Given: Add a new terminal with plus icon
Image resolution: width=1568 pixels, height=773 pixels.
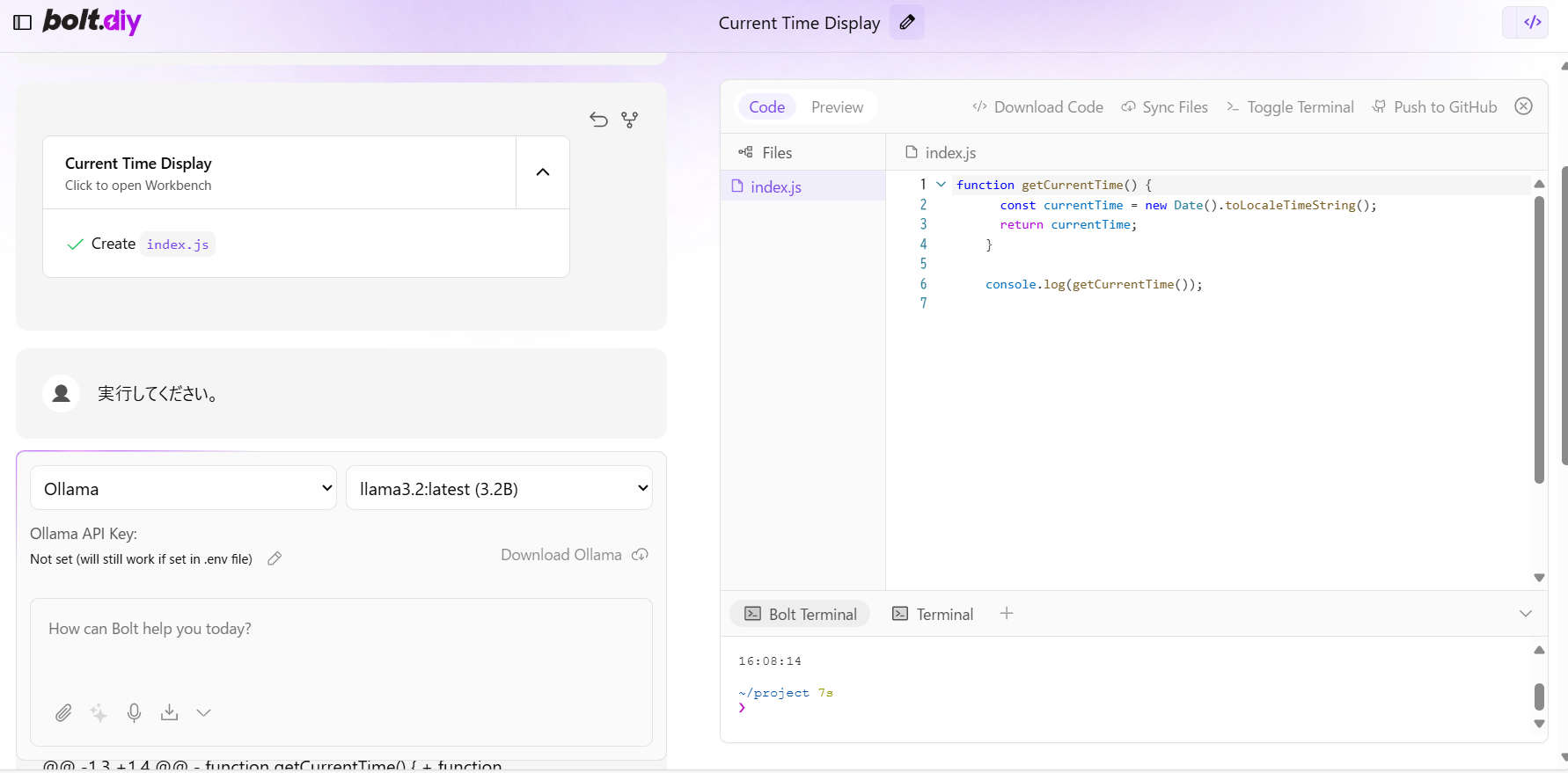Looking at the screenshot, I should (x=1007, y=613).
